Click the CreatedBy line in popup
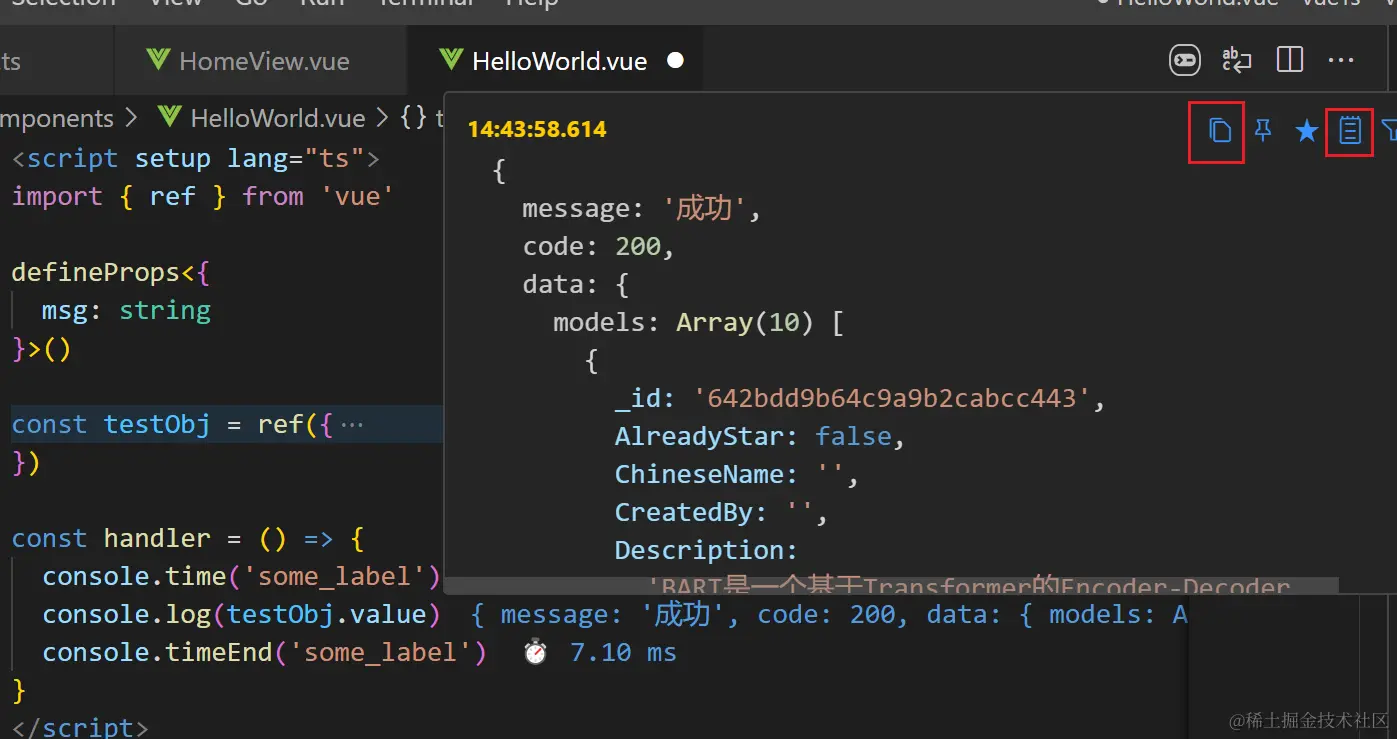This screenshot has height=739, width=1397. (x=721, y=513)
